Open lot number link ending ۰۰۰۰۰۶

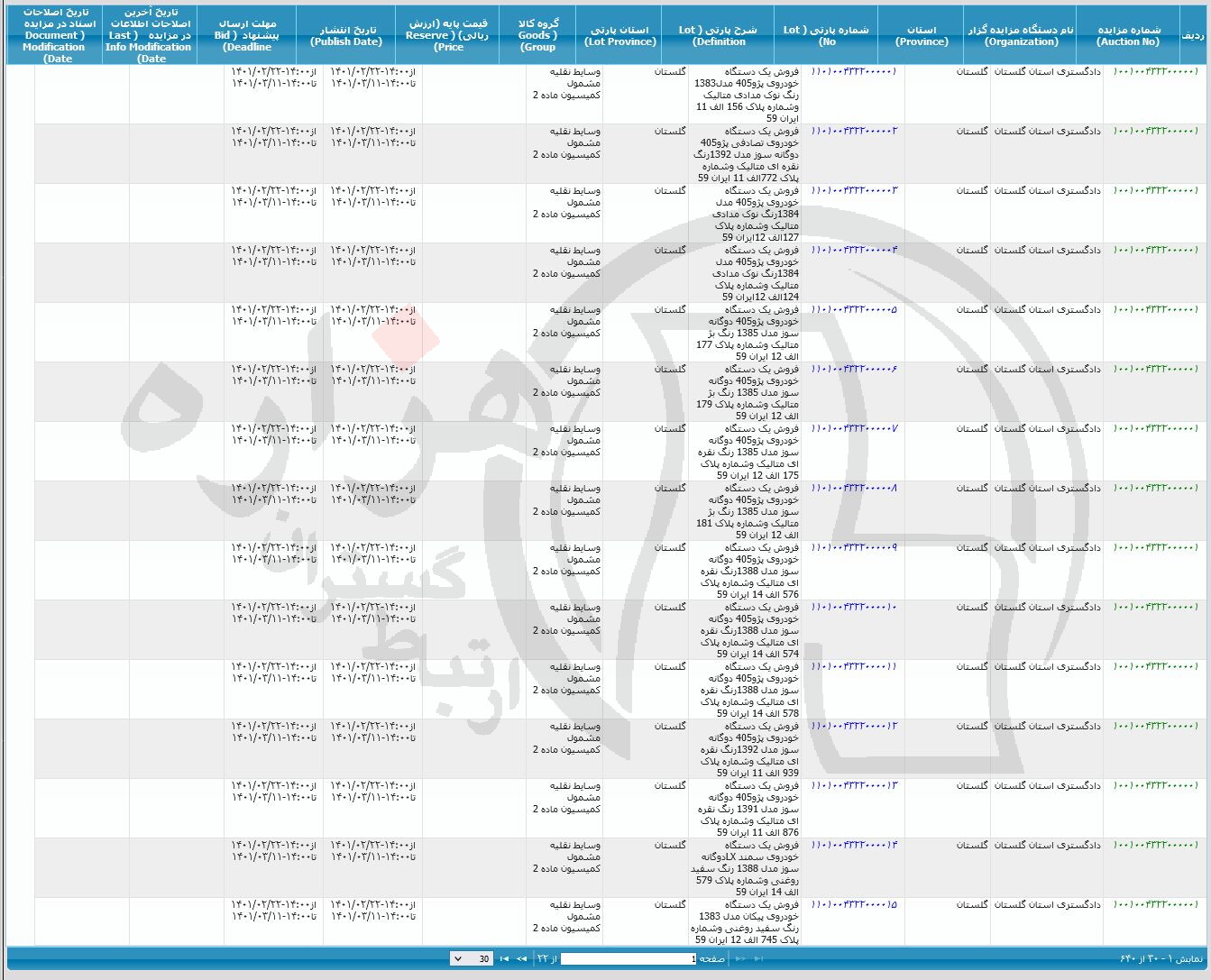click(x=854, y=369)
